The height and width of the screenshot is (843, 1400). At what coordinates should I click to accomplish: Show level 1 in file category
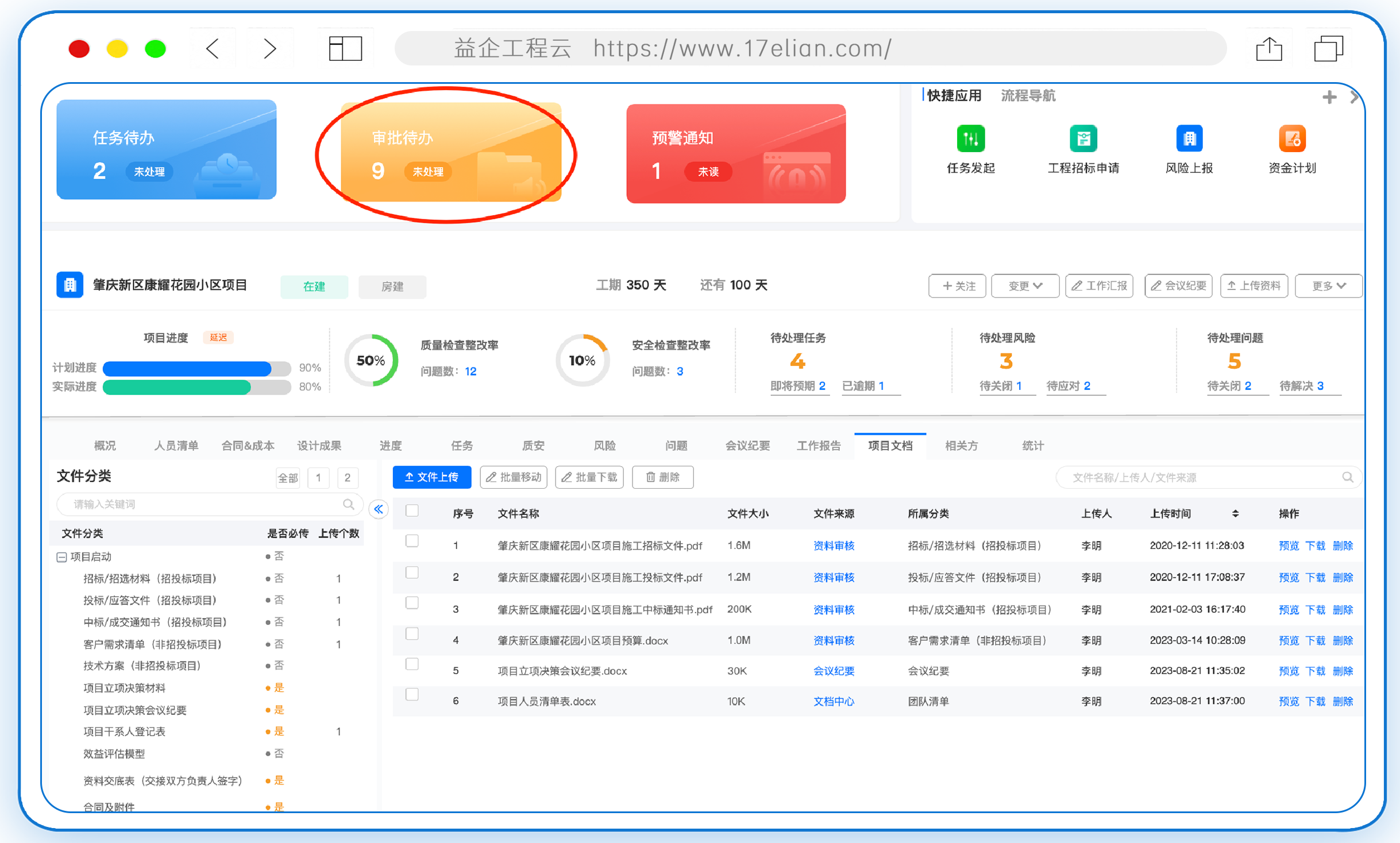coord(318,478)
